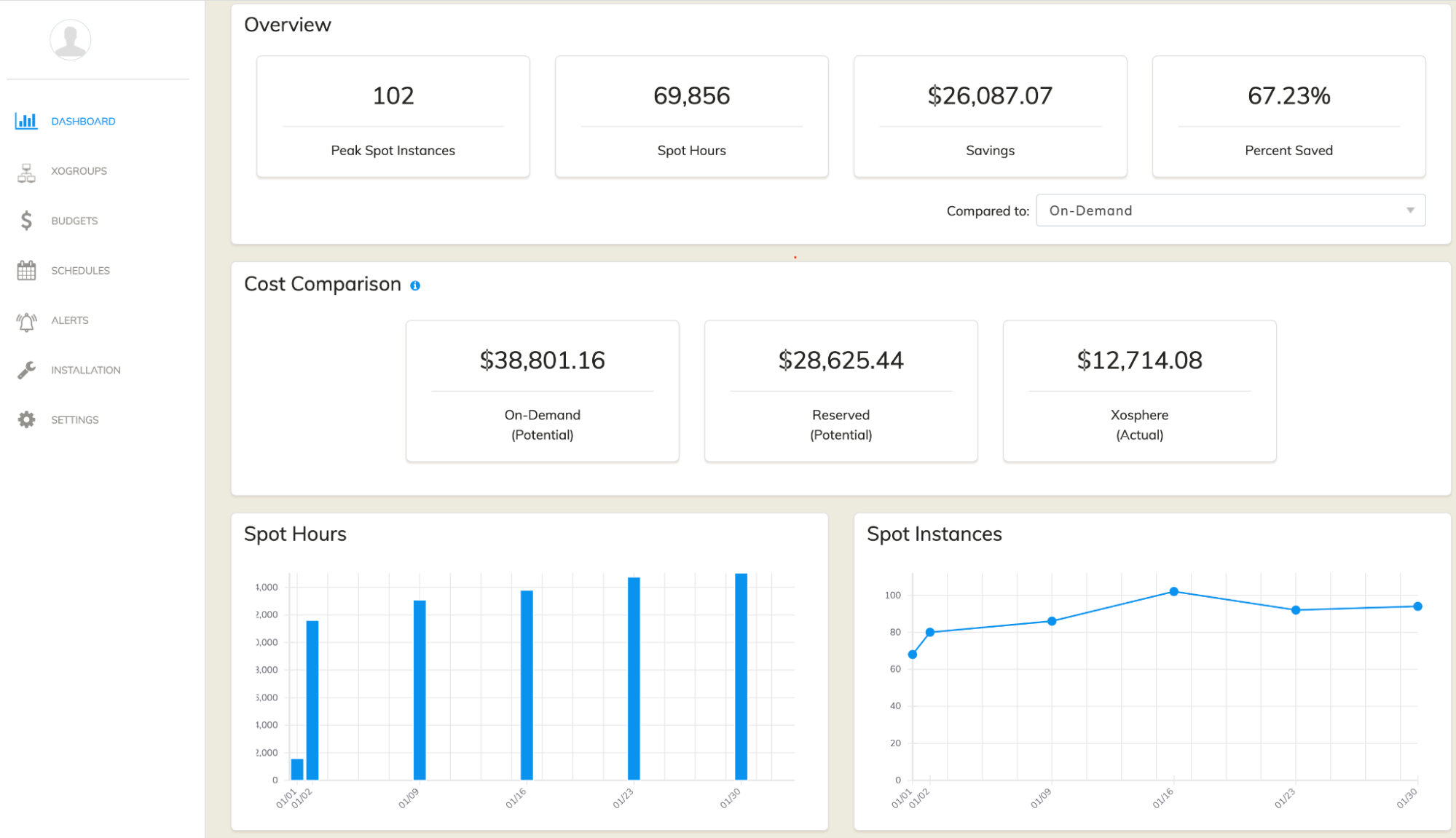The width and height of the screenshot is (1456, 838).
Task: Click the Dashboard bar chart icon
Action: click(26, 121)
